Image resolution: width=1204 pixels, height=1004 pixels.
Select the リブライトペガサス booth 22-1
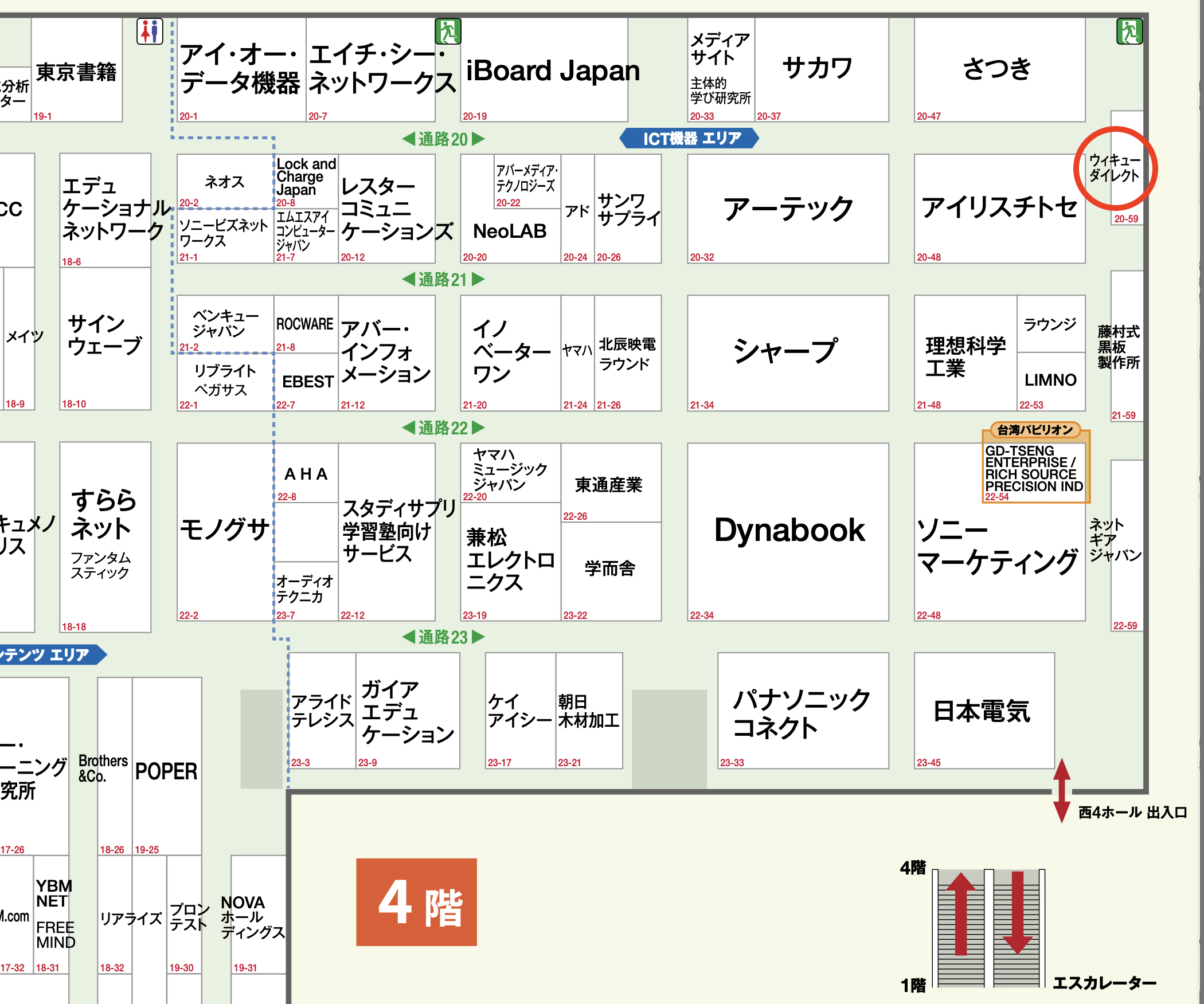pyautogui.click(x=225, y=382)
